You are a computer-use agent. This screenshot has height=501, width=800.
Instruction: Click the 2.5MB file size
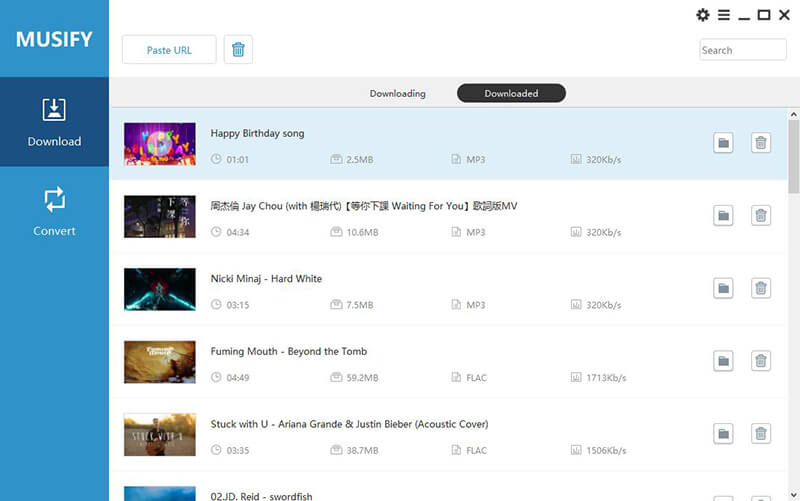[x=360, y=160]
